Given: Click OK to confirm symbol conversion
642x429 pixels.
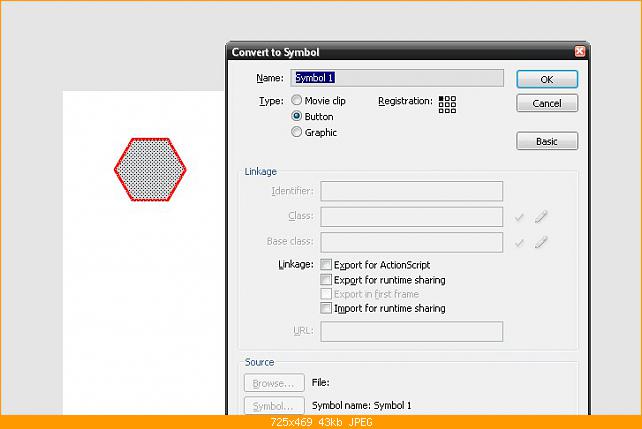Looking at the screenshot, I should (547, 79).
